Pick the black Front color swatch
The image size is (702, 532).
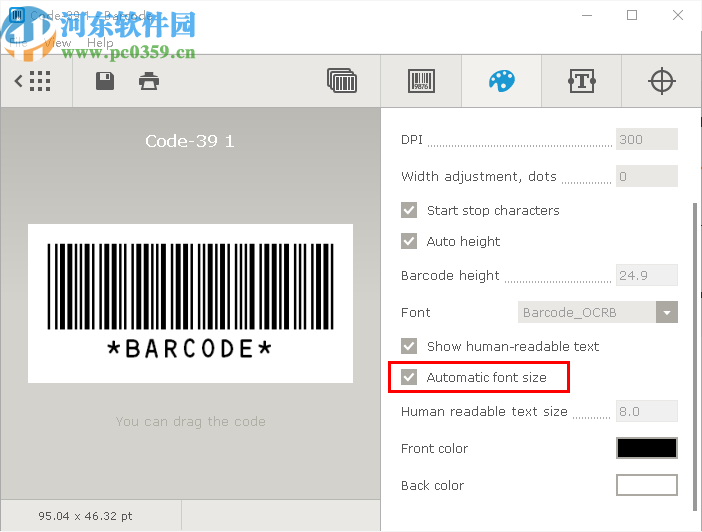(646, 448)
